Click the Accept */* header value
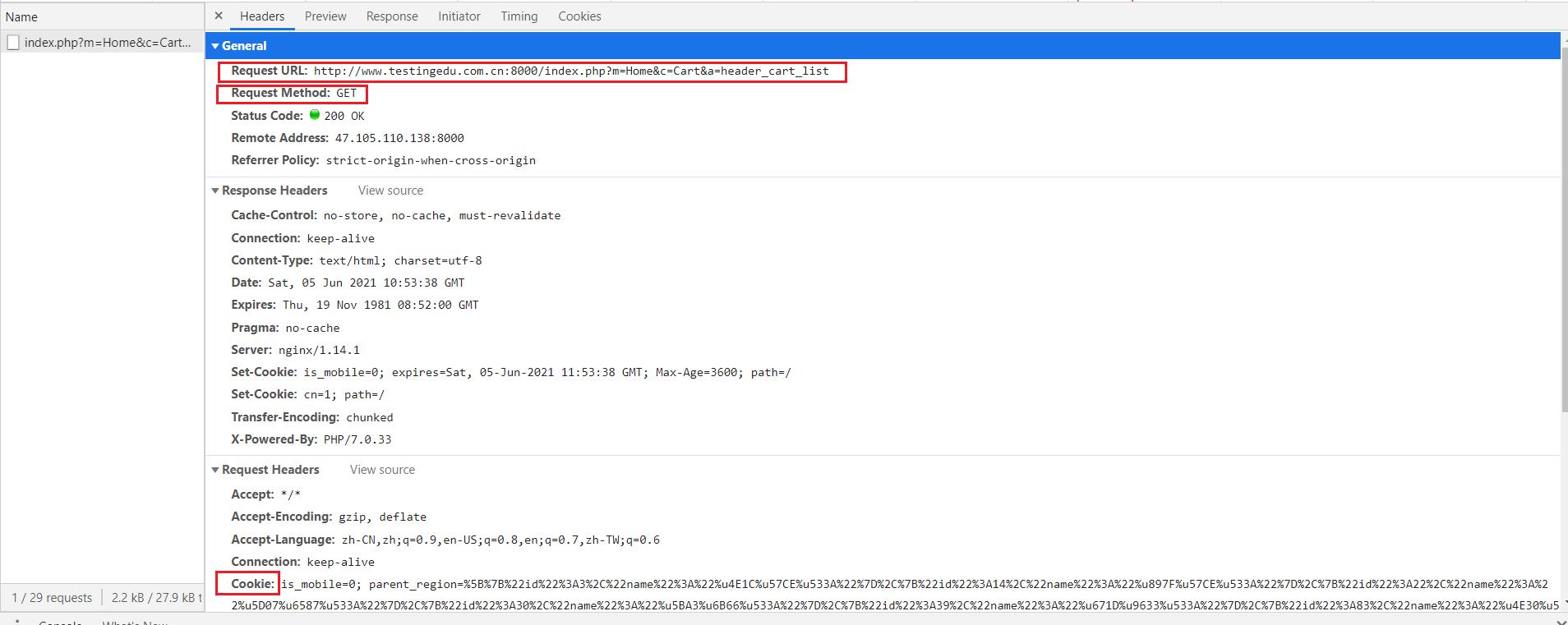1568x625 pixels. point(291,495)
